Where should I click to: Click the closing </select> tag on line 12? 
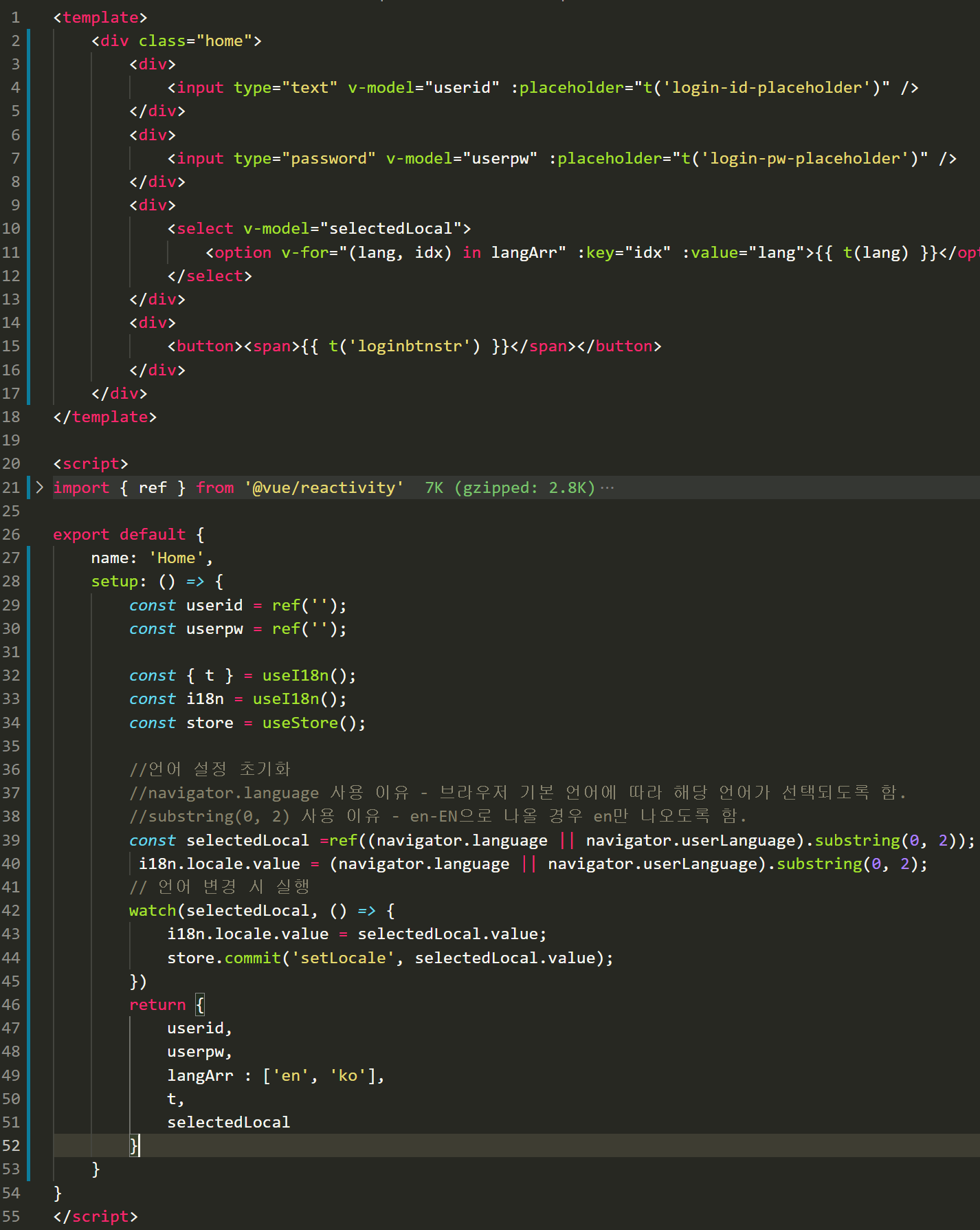pos(210,276)
